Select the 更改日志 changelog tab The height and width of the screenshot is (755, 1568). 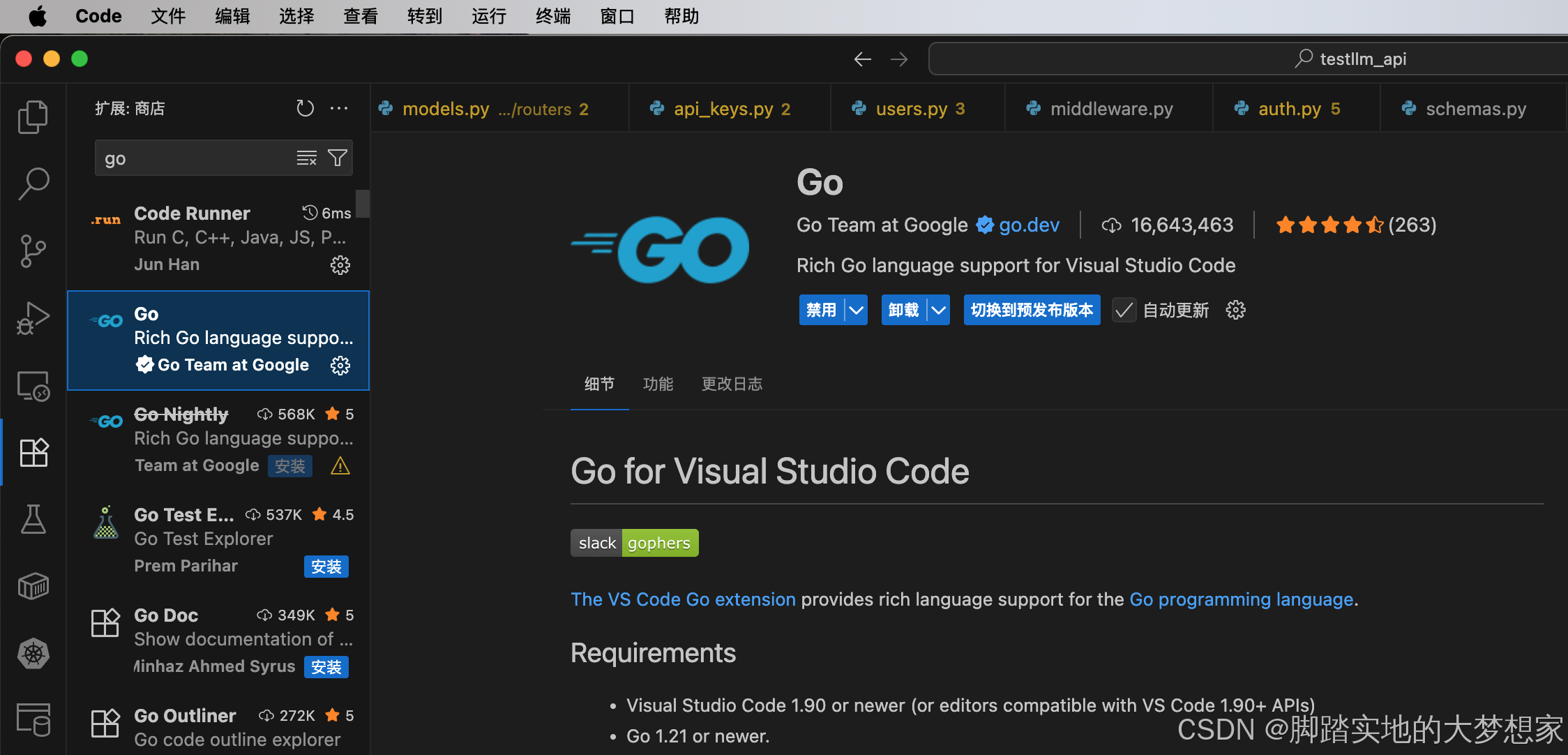(x=732, y=384)
